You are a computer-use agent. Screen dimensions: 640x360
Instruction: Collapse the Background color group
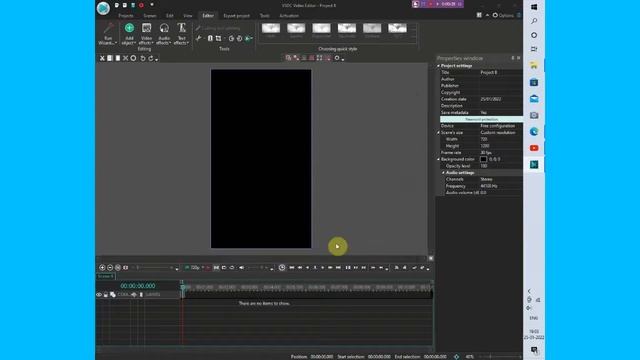coord(438,160)
